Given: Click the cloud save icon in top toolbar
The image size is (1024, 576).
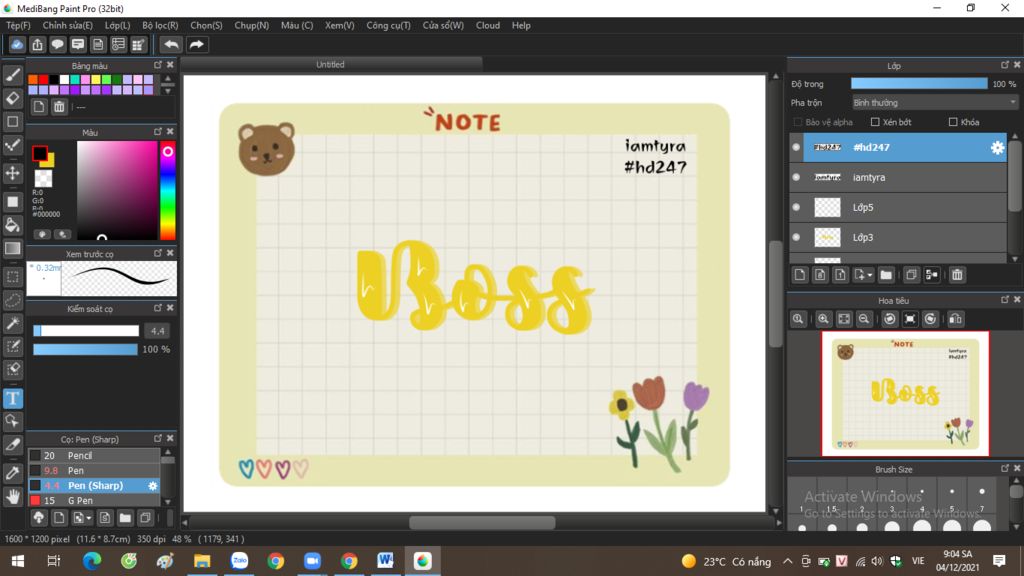Looking at the screenshot, I should tap(17, 44).
